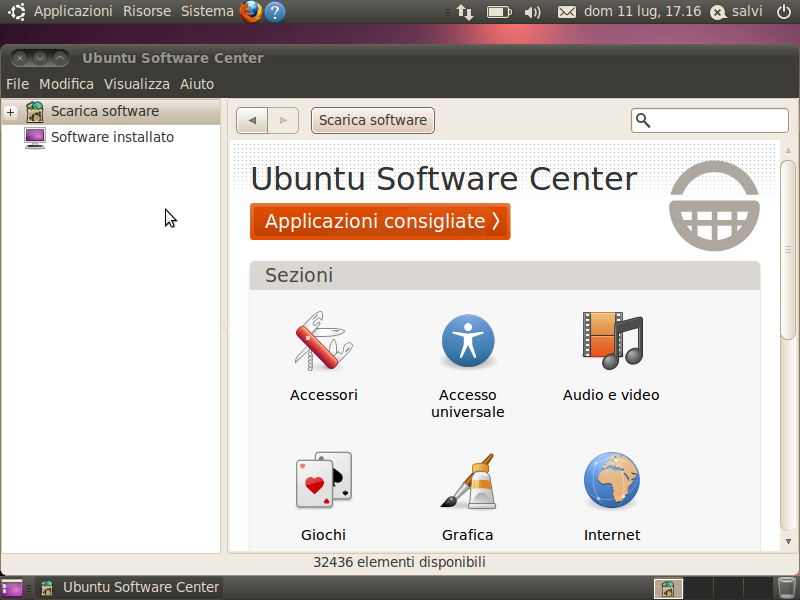Open the Risorse panel menu
Viewport: 800px width, 600px height.
point(147,11)
